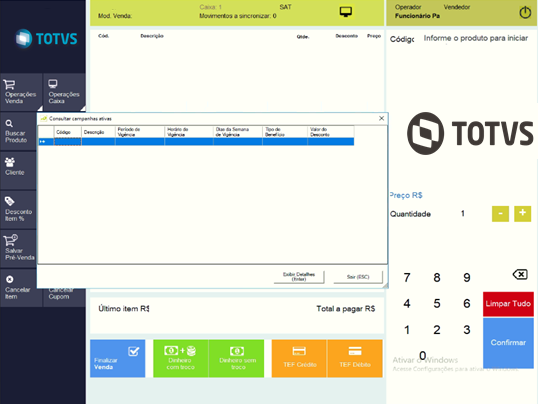Click Qtde. column header in sale list
Image resolution: width=538 pixels, height=404 pixels.
(x=303, y=37)
